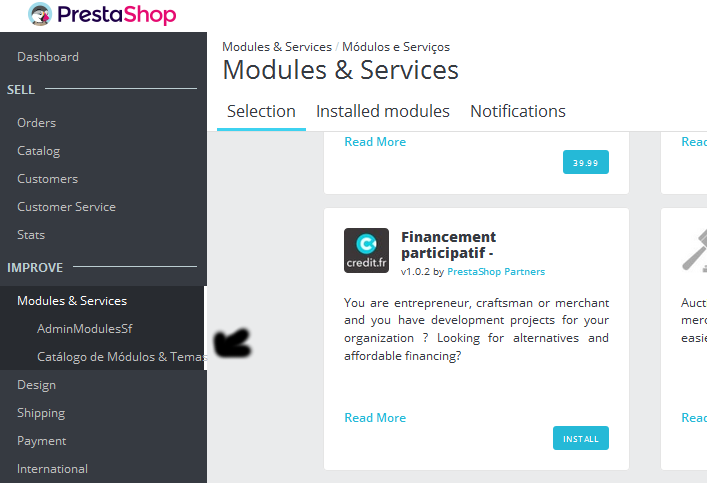Image resolution: width=707 pixels, height=483 pixels.
Task: Open Catálogo de Módulos & Temas
Action: tap(122, 357)
